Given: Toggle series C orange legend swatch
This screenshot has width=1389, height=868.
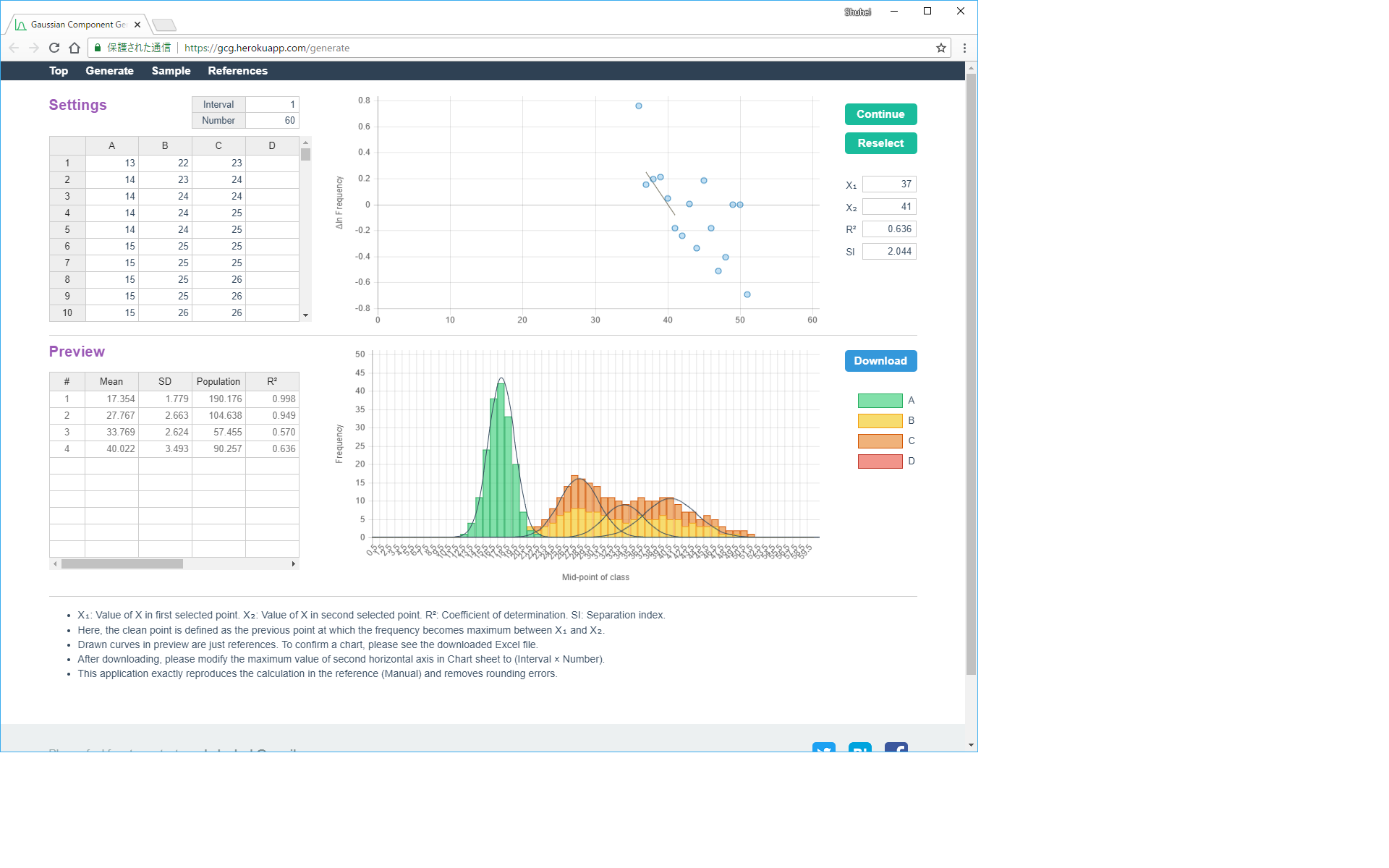Looking at the screenshot, I should click(x=880, y=441).
